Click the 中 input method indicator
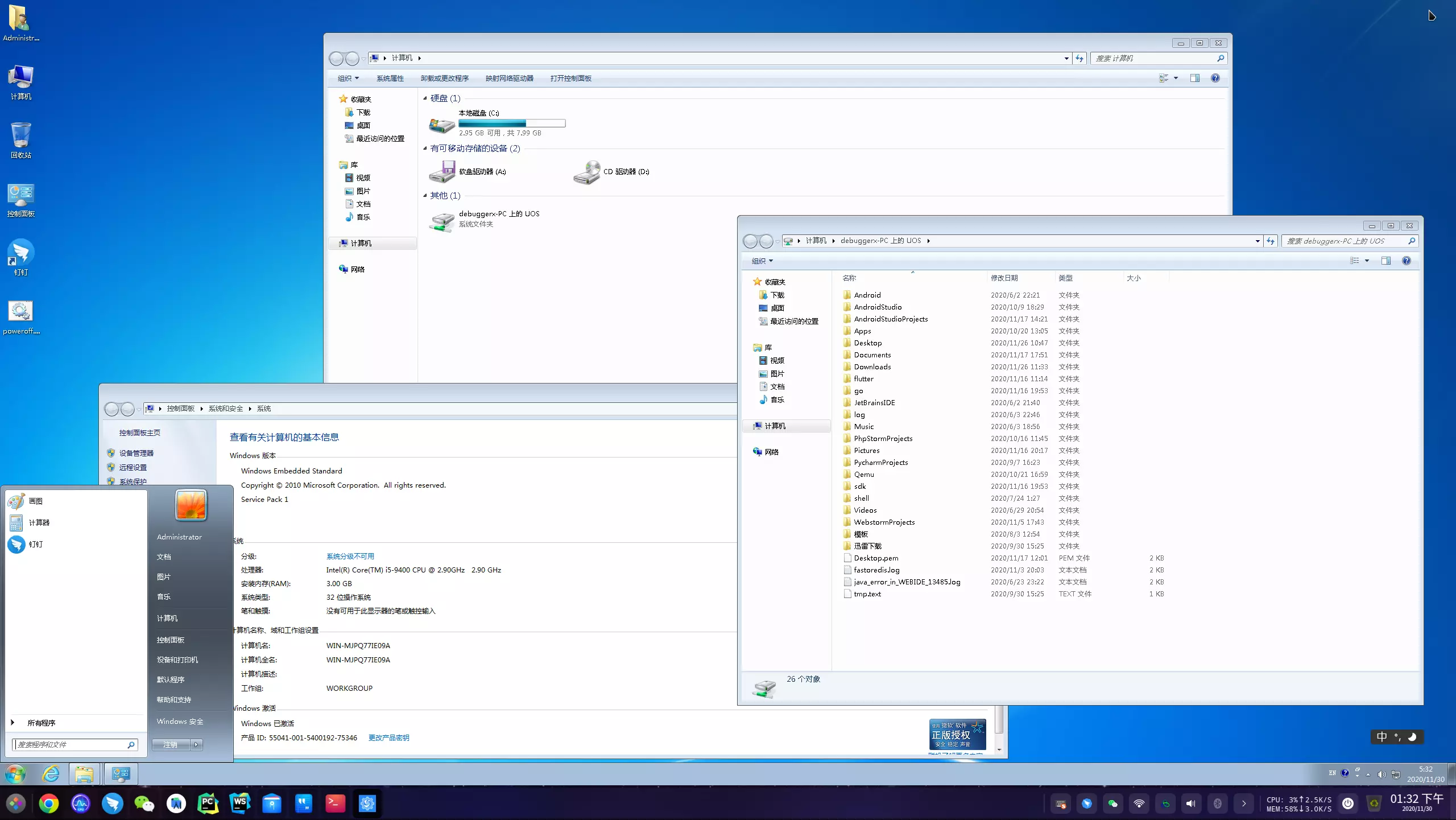The height and width of the screenshot is (820, 1456). 1382,737
